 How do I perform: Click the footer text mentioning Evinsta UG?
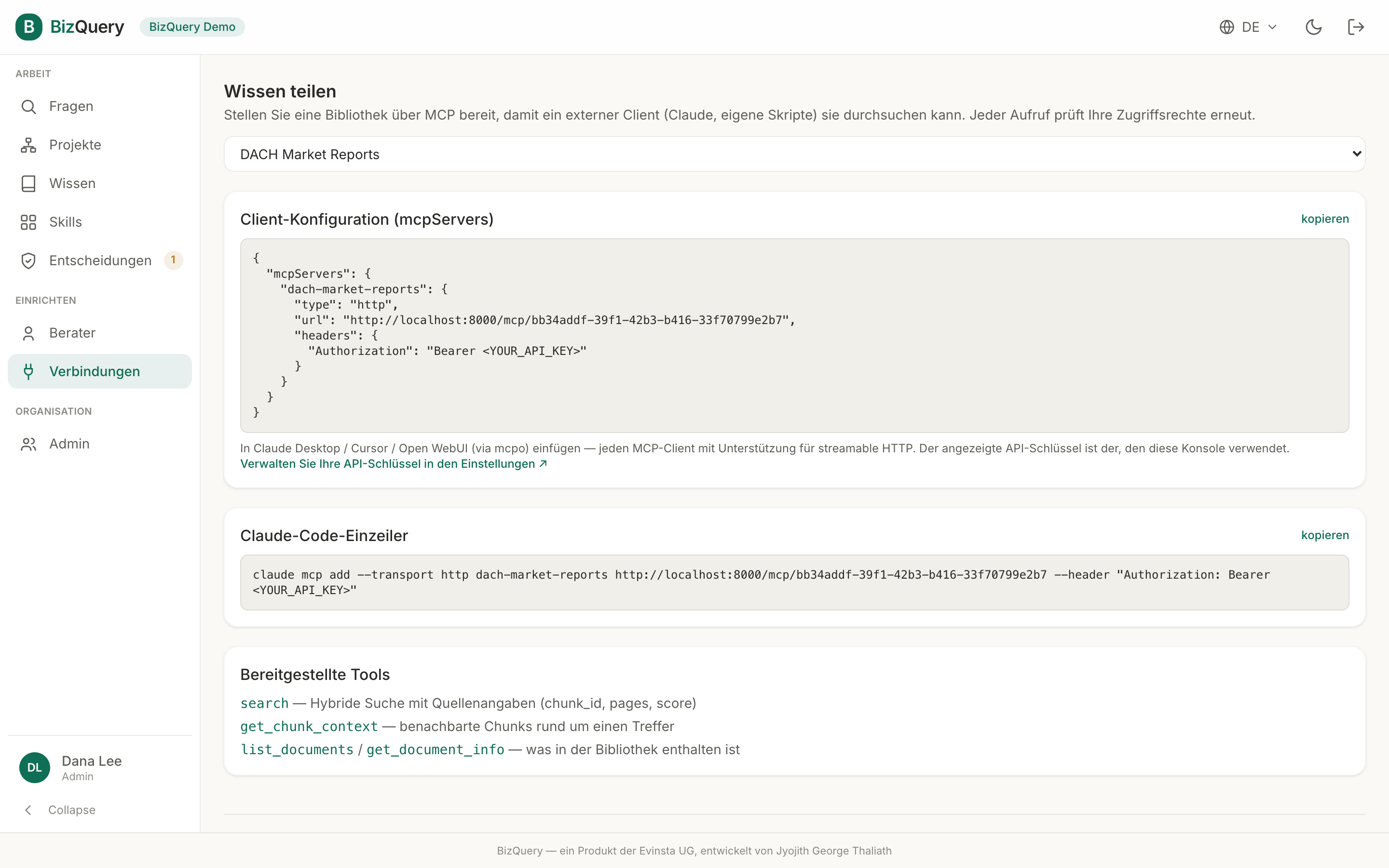tap(694, 851)
